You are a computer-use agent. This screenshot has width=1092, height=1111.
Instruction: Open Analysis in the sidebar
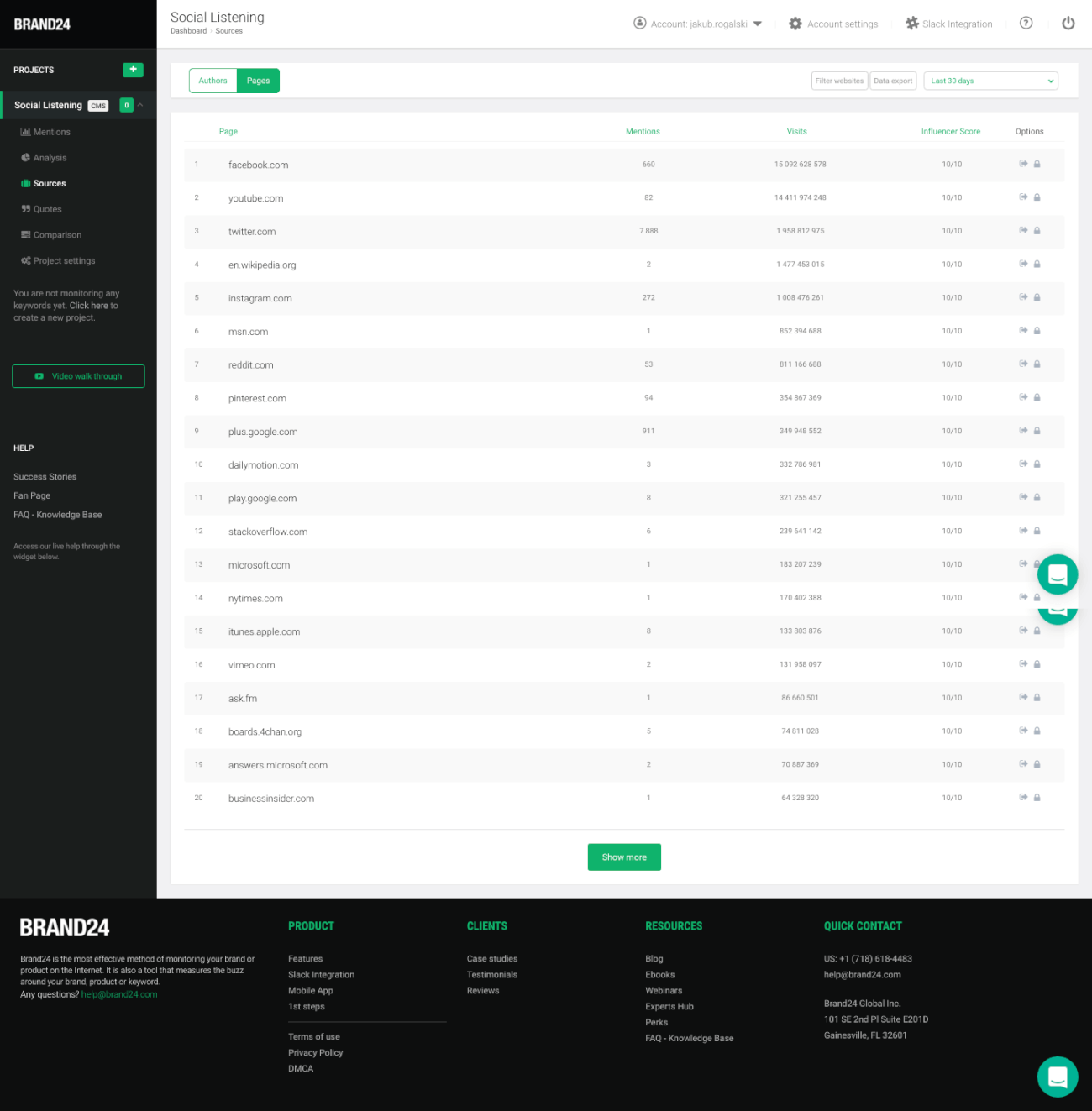44,158
